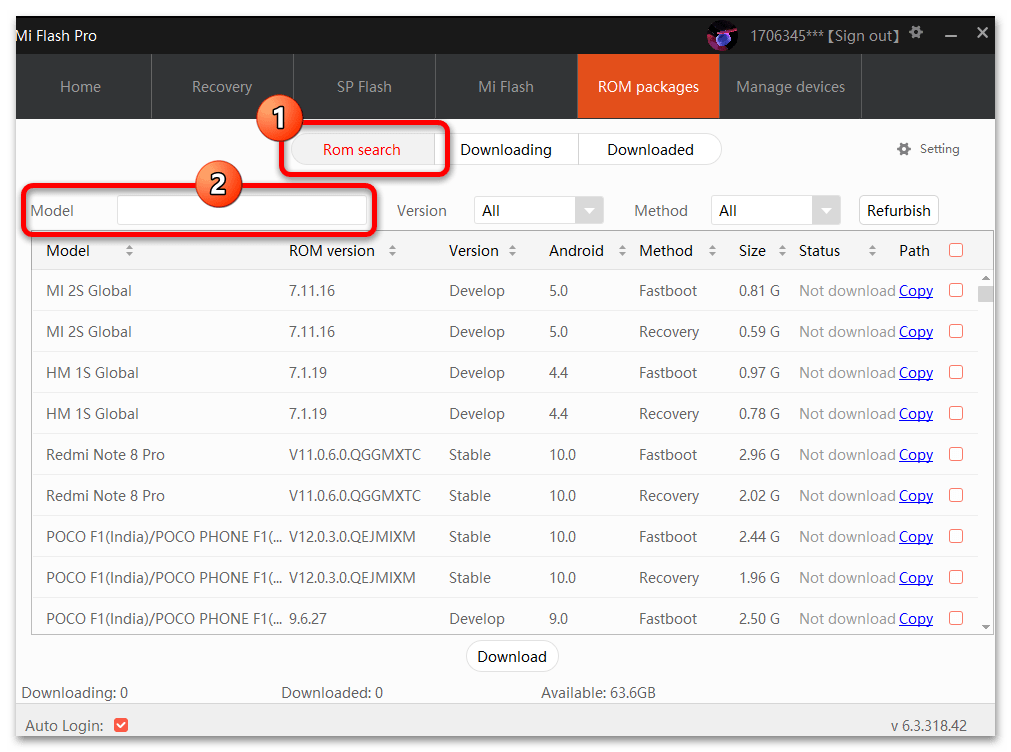The height and width of the screenshot is (752, 1011).
Task: Disable the Auto Login checkbox
Action: pyautogui.click(x=121, y=725)
